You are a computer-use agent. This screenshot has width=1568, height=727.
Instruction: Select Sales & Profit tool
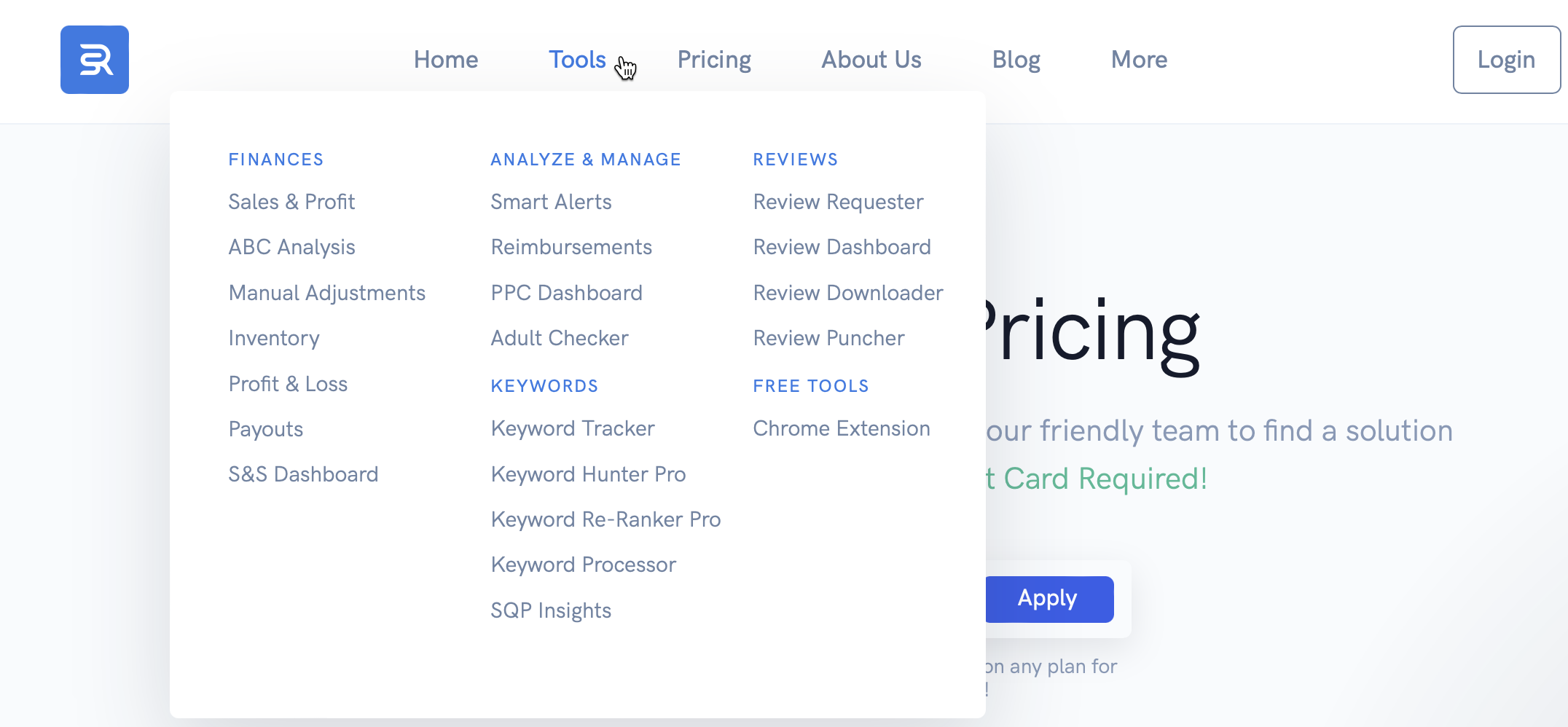tap(291, 202)
